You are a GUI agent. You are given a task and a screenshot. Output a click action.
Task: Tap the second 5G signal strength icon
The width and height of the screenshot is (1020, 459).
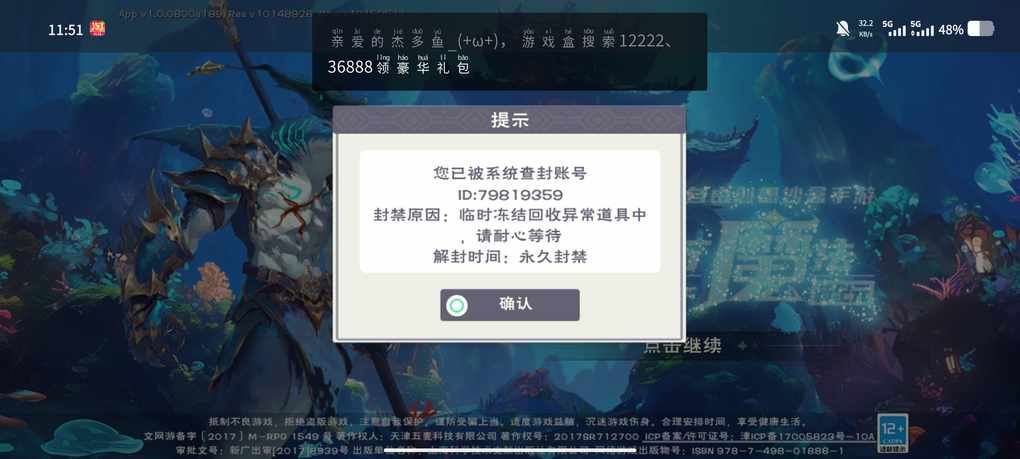(x=922, y=28)
